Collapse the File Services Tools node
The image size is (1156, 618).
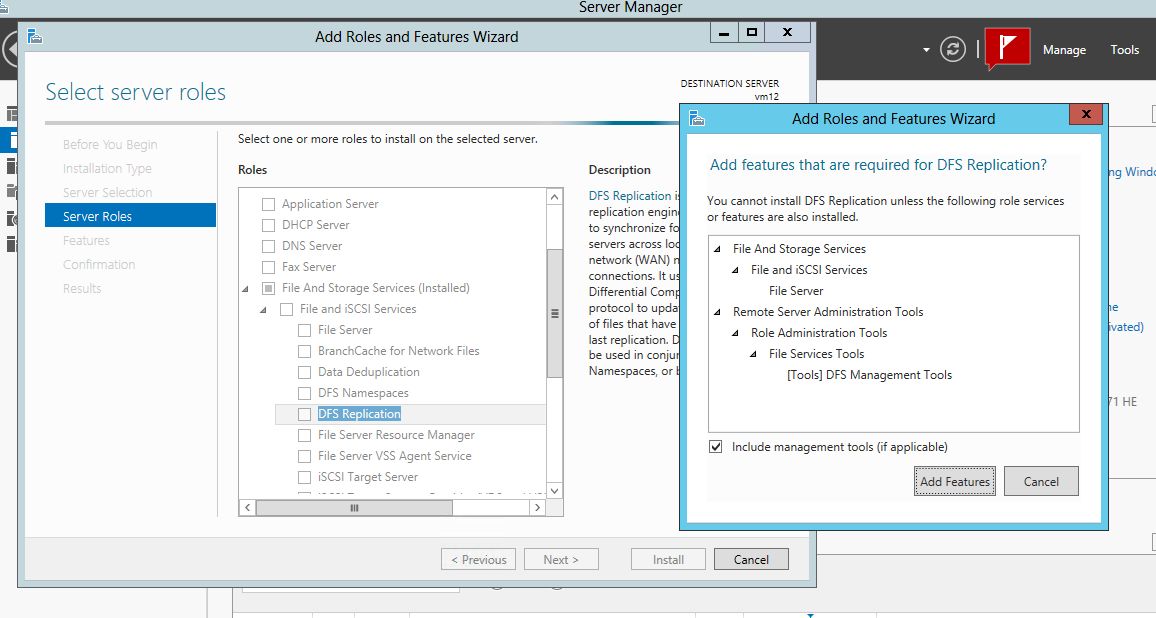[753, 355]
